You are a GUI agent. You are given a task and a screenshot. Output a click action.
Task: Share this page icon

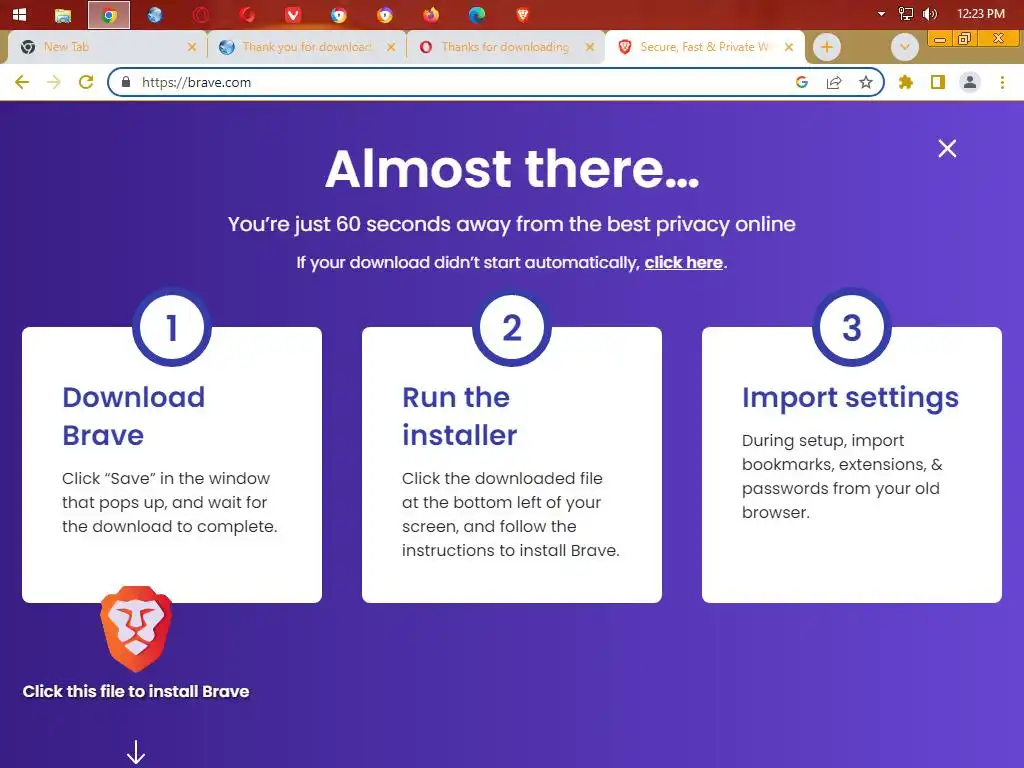point(834,82)
